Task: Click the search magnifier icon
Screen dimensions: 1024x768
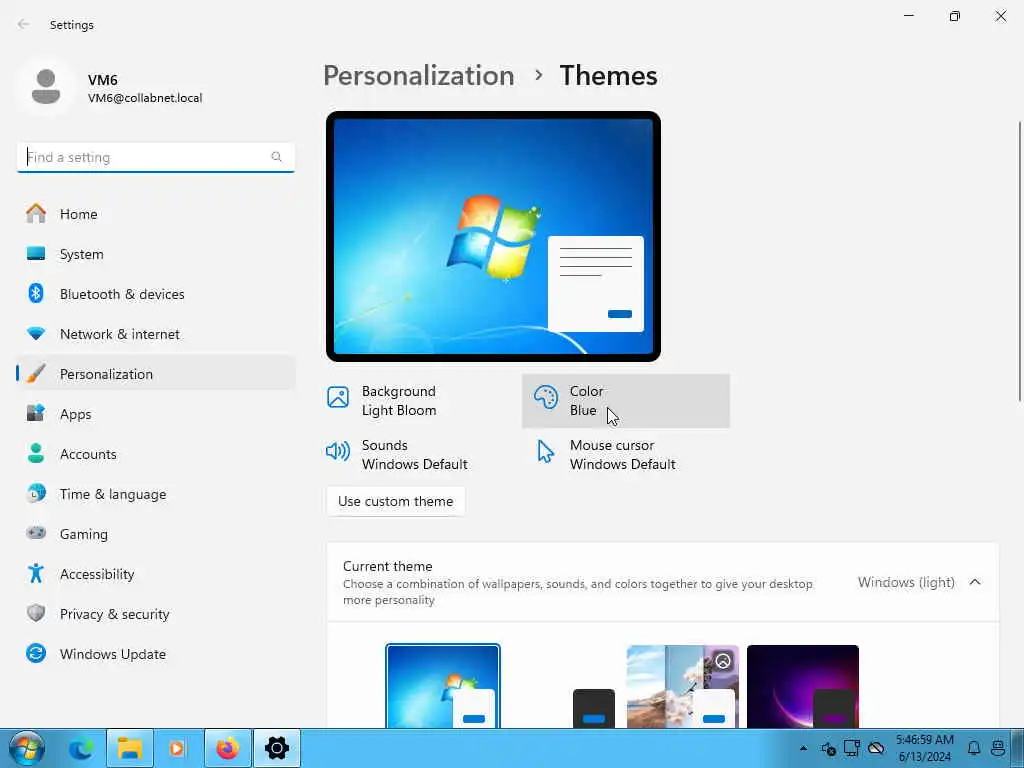Action: [276, 157]
